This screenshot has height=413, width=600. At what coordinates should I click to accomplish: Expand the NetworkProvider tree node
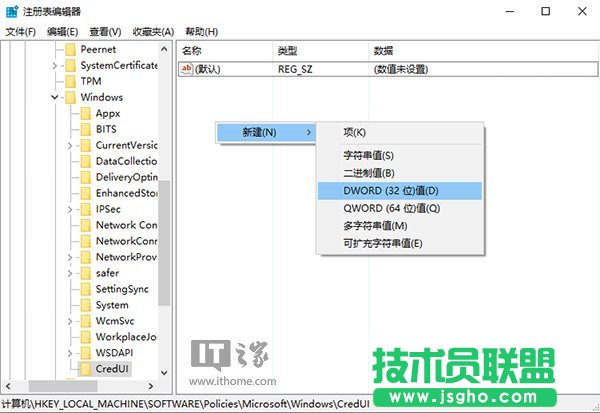point(70,257)
